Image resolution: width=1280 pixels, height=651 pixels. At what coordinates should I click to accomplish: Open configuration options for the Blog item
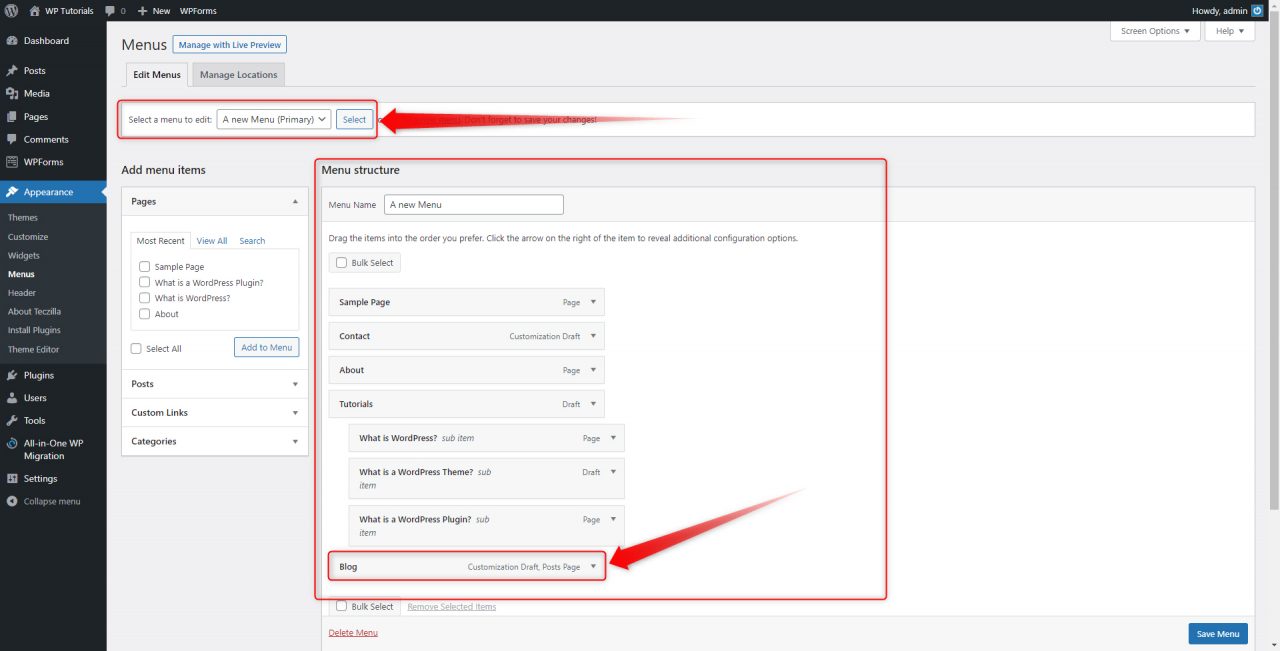coord(594,566)
